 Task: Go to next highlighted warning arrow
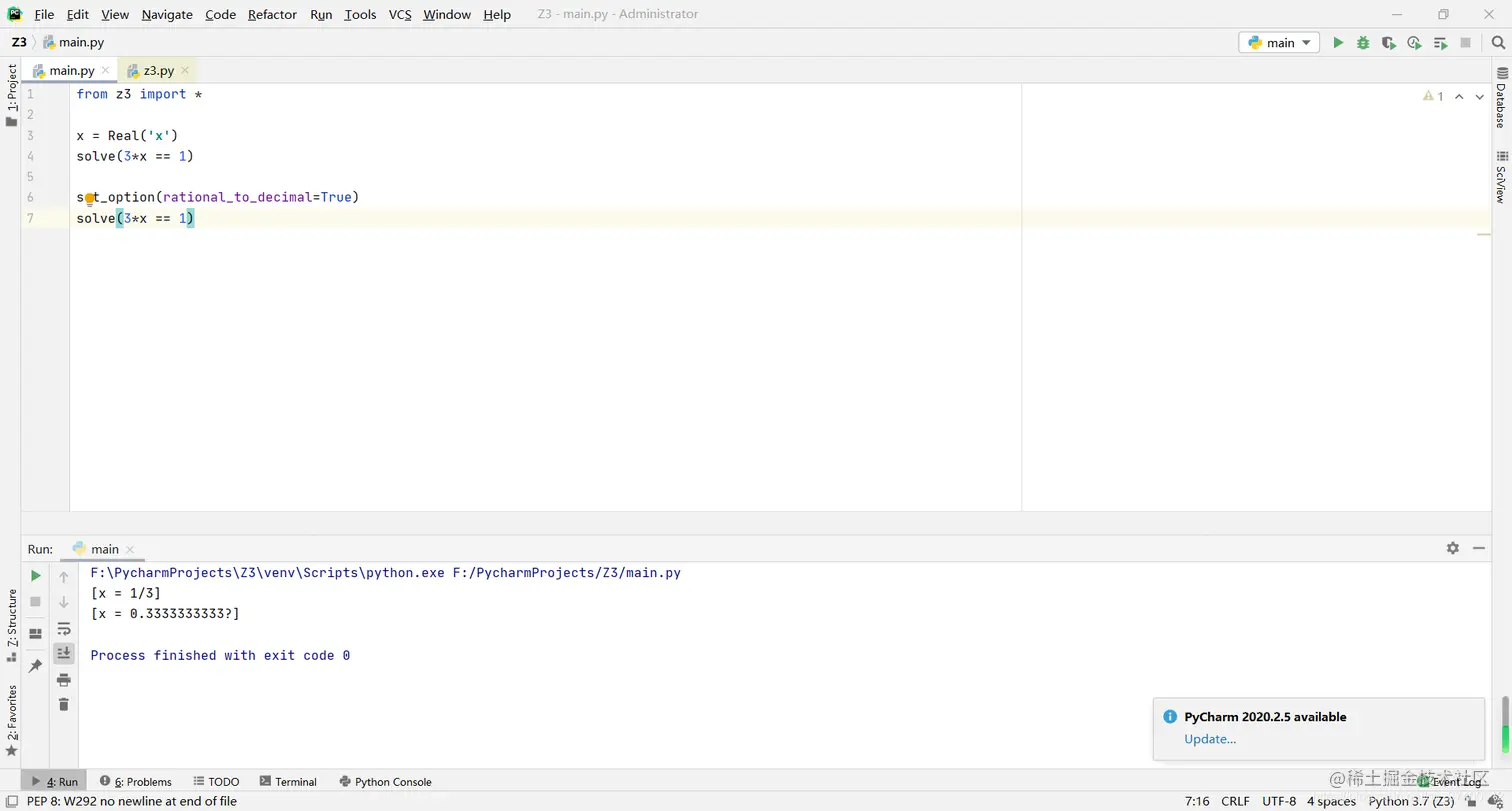click(1480, 97)
